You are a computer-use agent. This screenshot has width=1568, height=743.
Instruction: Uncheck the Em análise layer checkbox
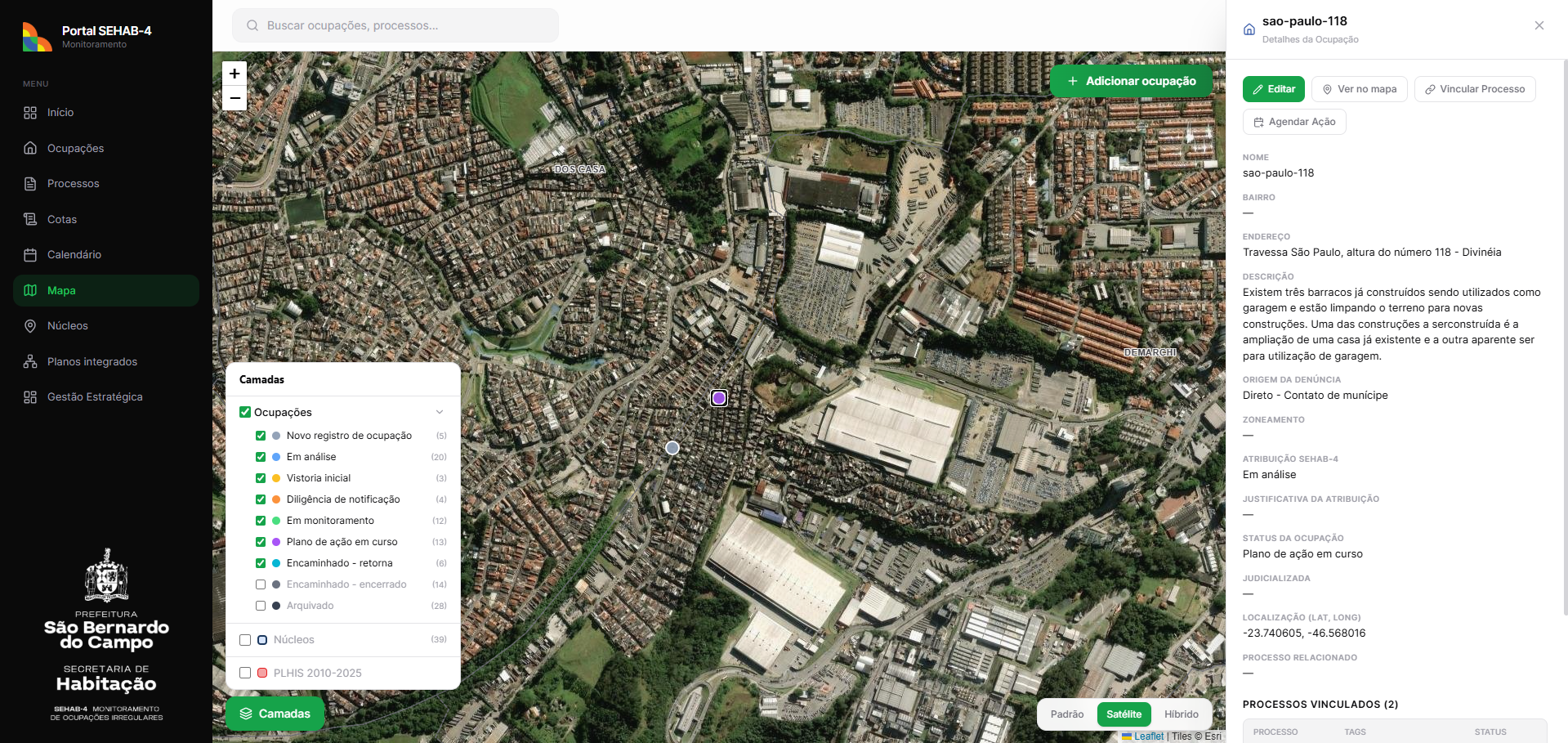pos(261,457)
